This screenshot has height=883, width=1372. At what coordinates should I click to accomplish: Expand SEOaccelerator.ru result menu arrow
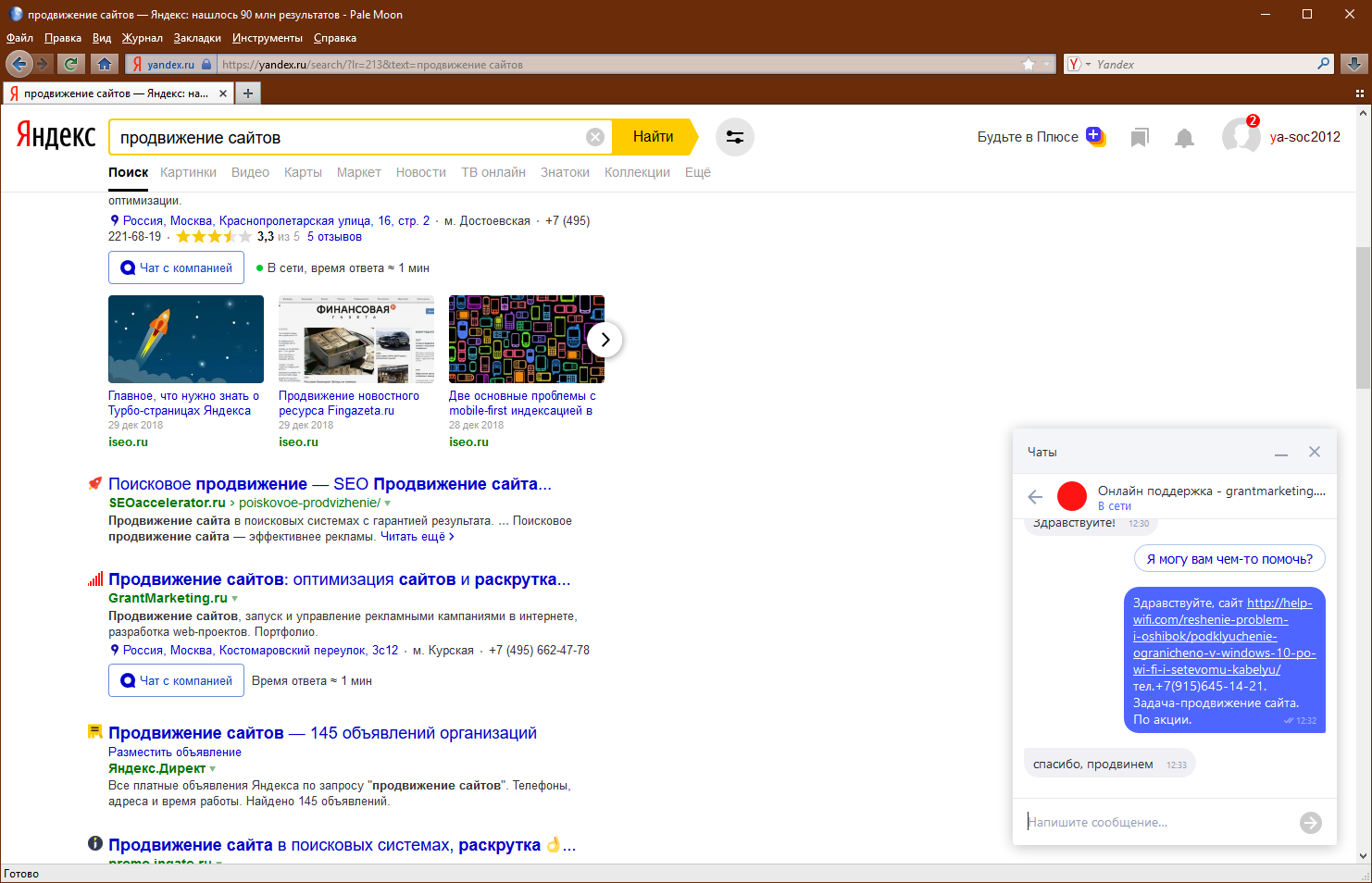388,504
